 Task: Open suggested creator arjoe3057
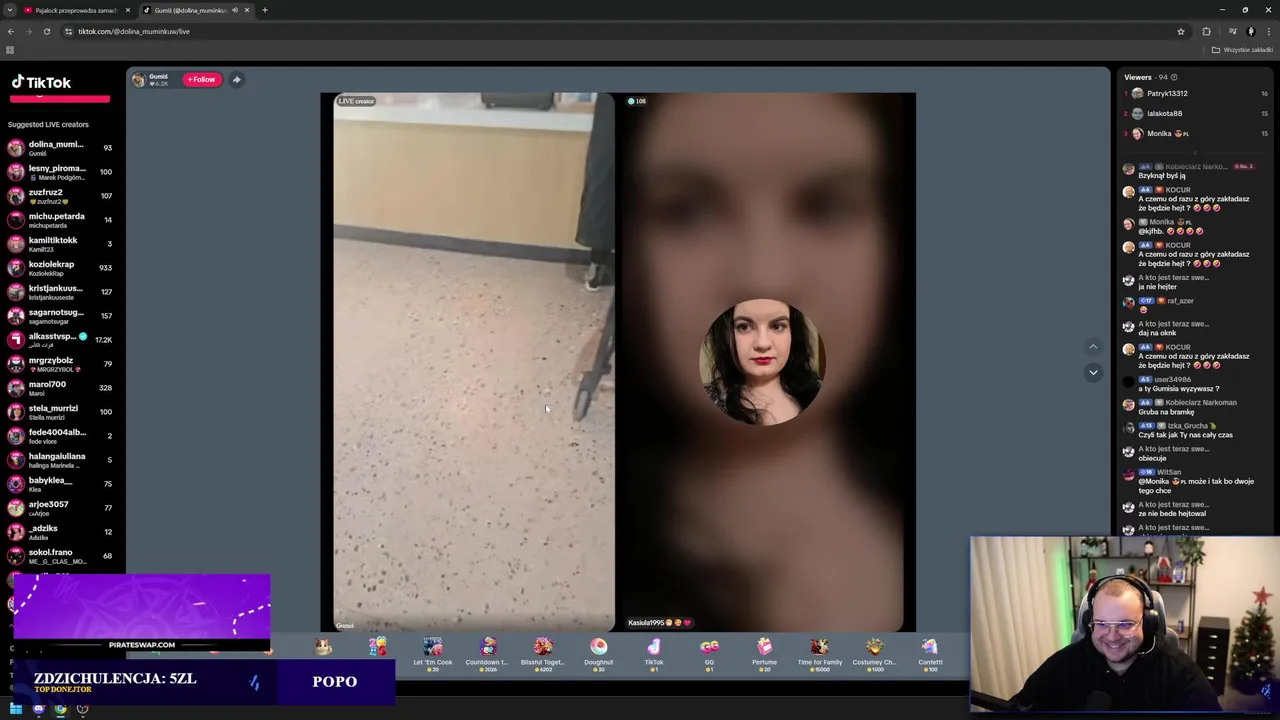[x=60, y=508]
